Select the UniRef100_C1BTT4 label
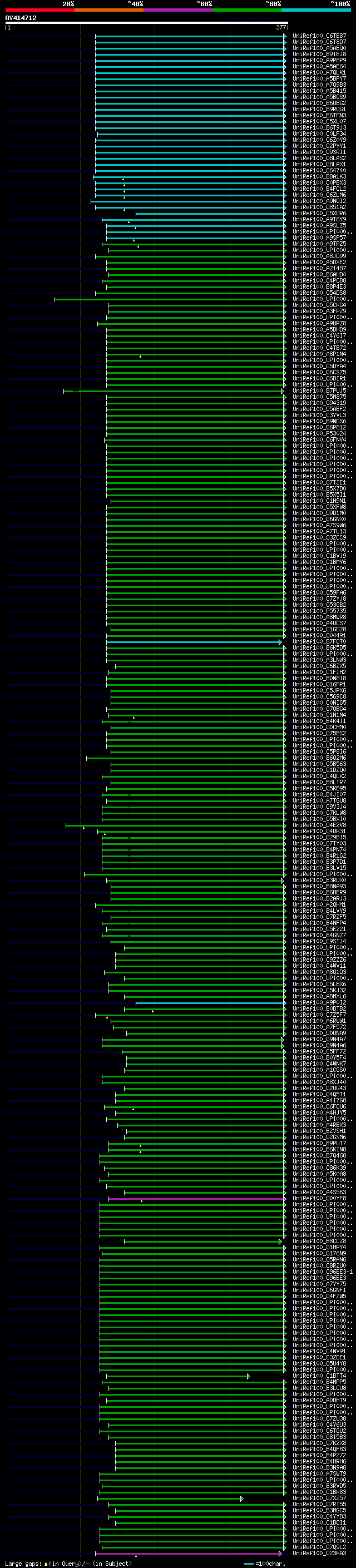Image resolution: width=356 pixels, height=1568 pixels. click(x=319, y=1376)
